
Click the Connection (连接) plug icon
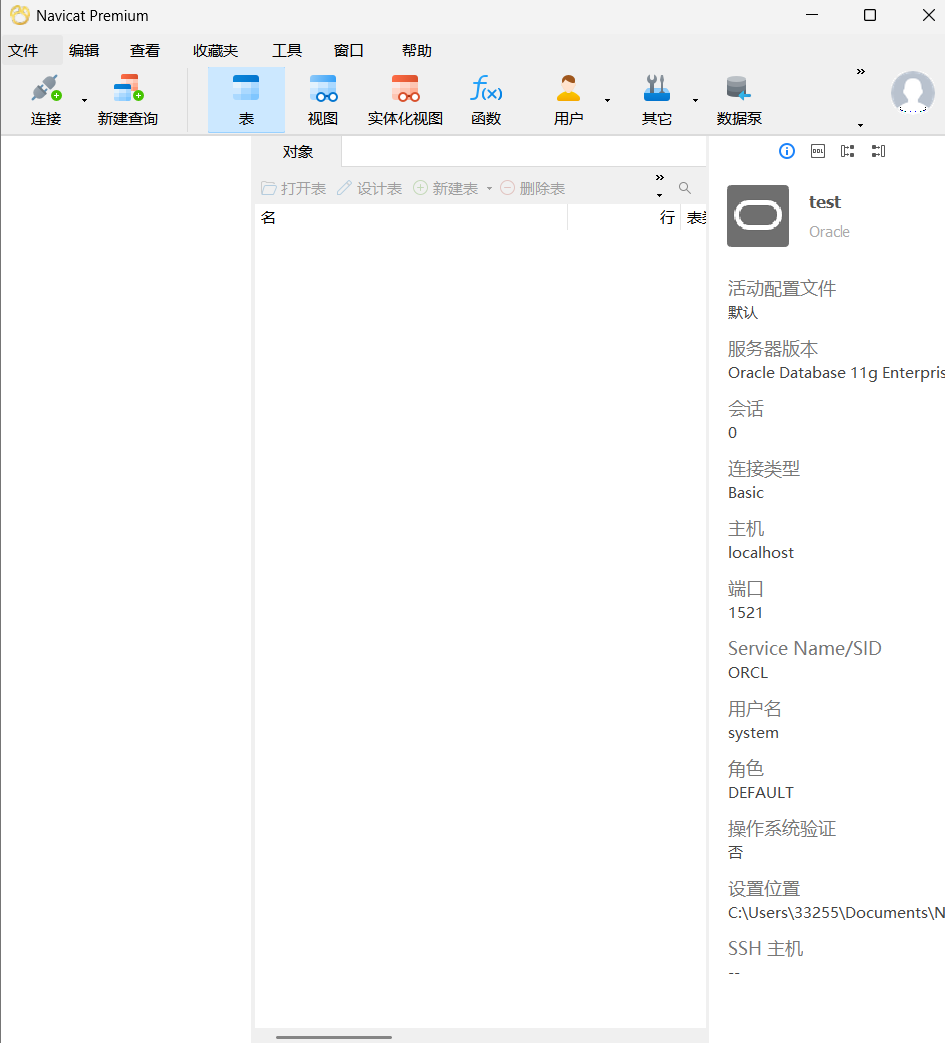[x=46, y=88]
